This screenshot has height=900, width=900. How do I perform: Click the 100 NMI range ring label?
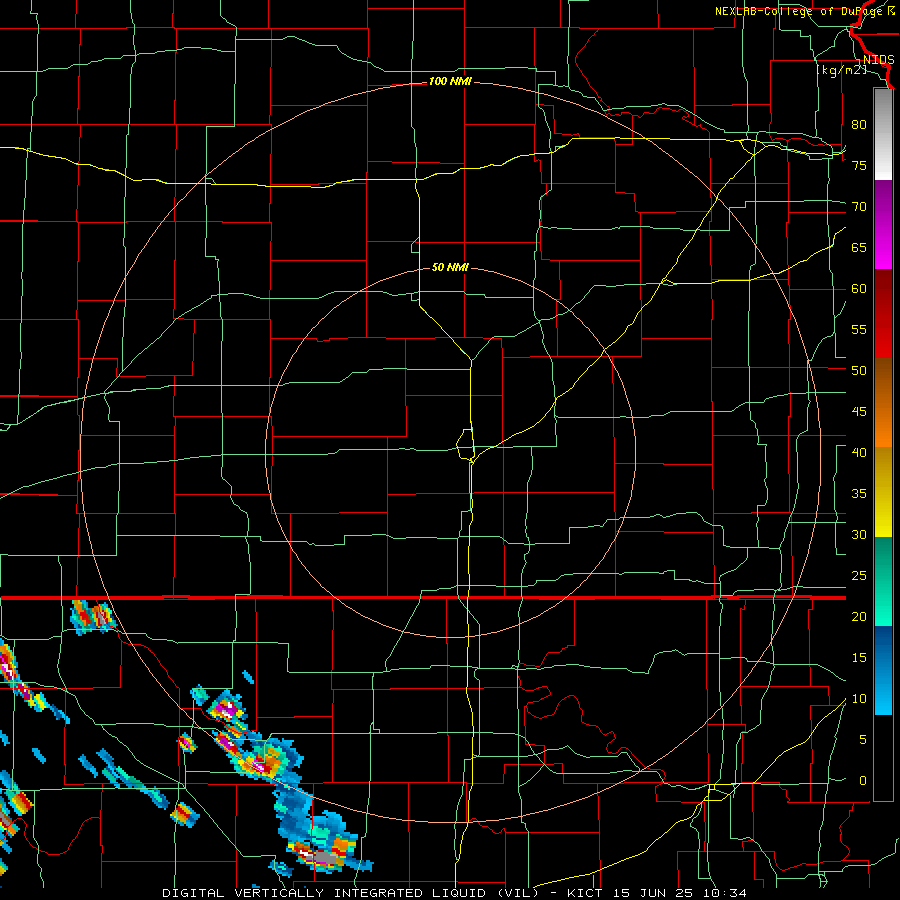click(x=450, y=82)
